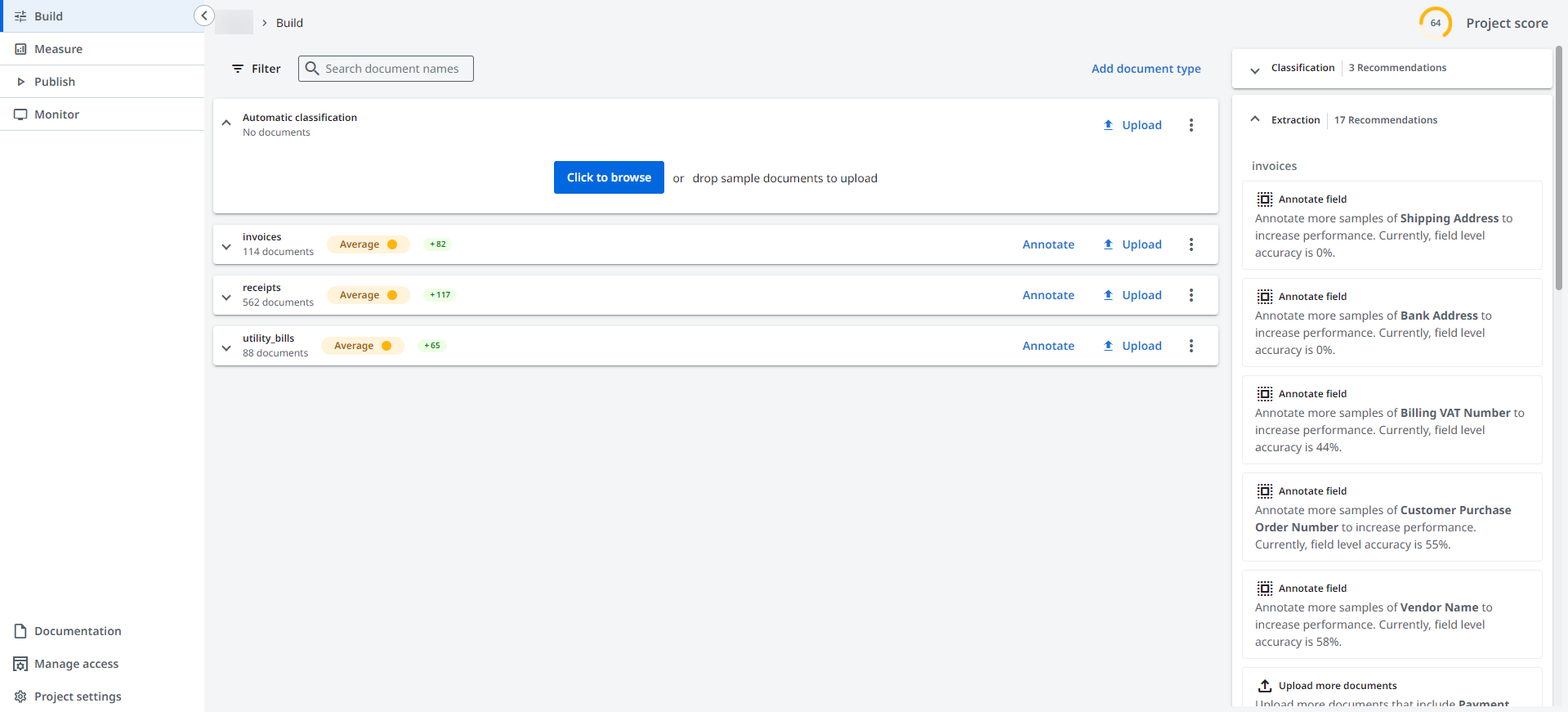Expand the Classification recommendations section
The width and height of the screenshot is (1568, 712).
coord(1255,70)
